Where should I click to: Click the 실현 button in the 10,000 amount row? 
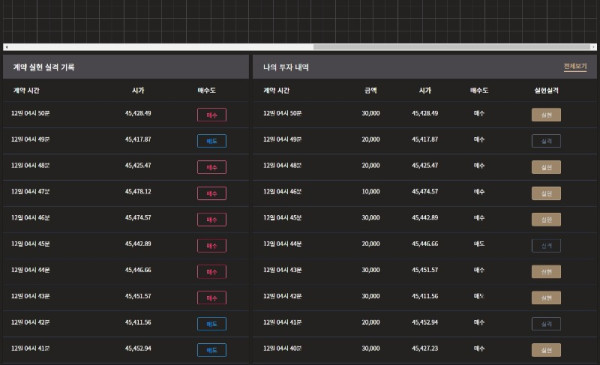(x=546, y=193)
